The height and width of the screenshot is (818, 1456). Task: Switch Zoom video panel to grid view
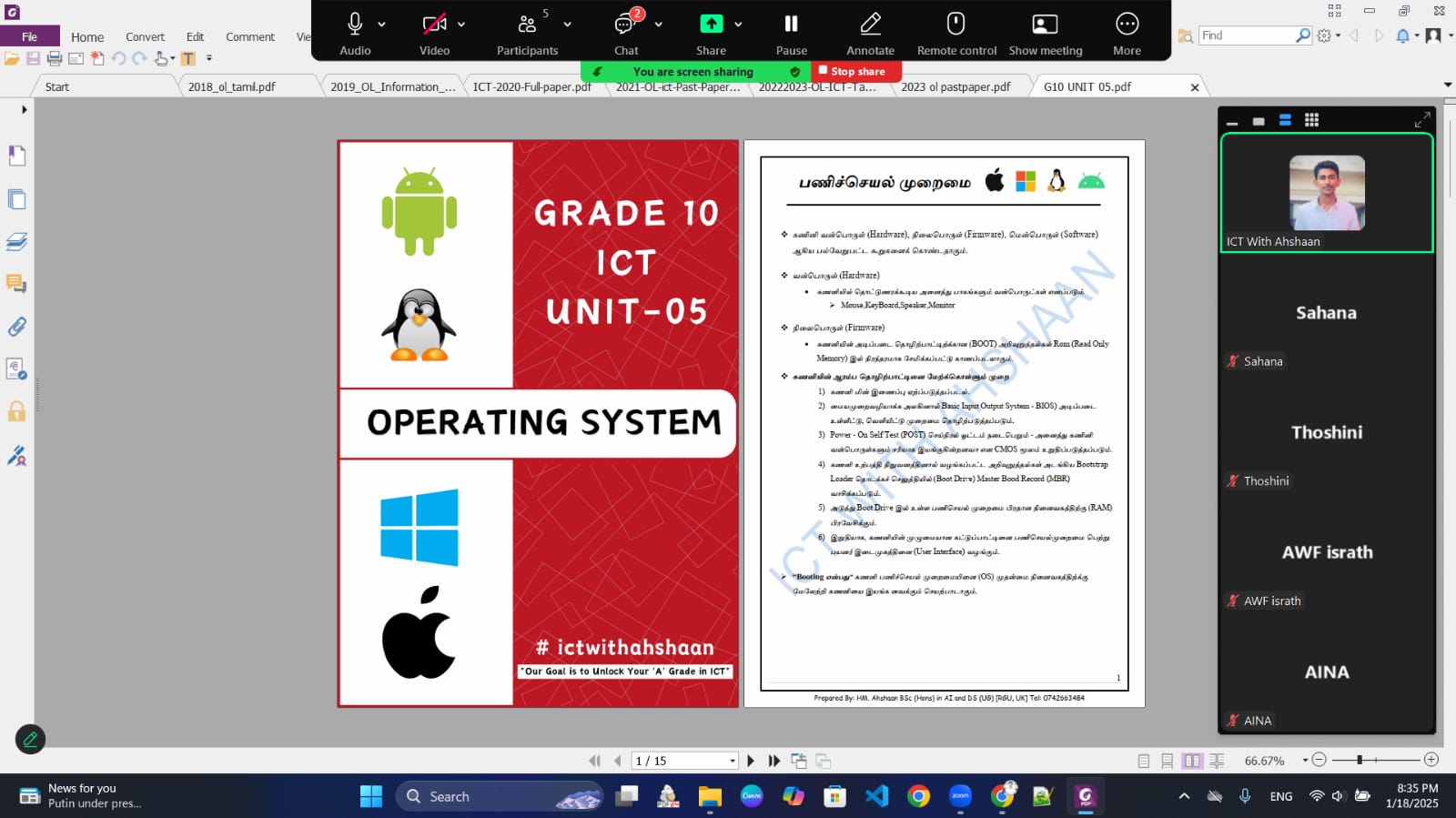1311,120
